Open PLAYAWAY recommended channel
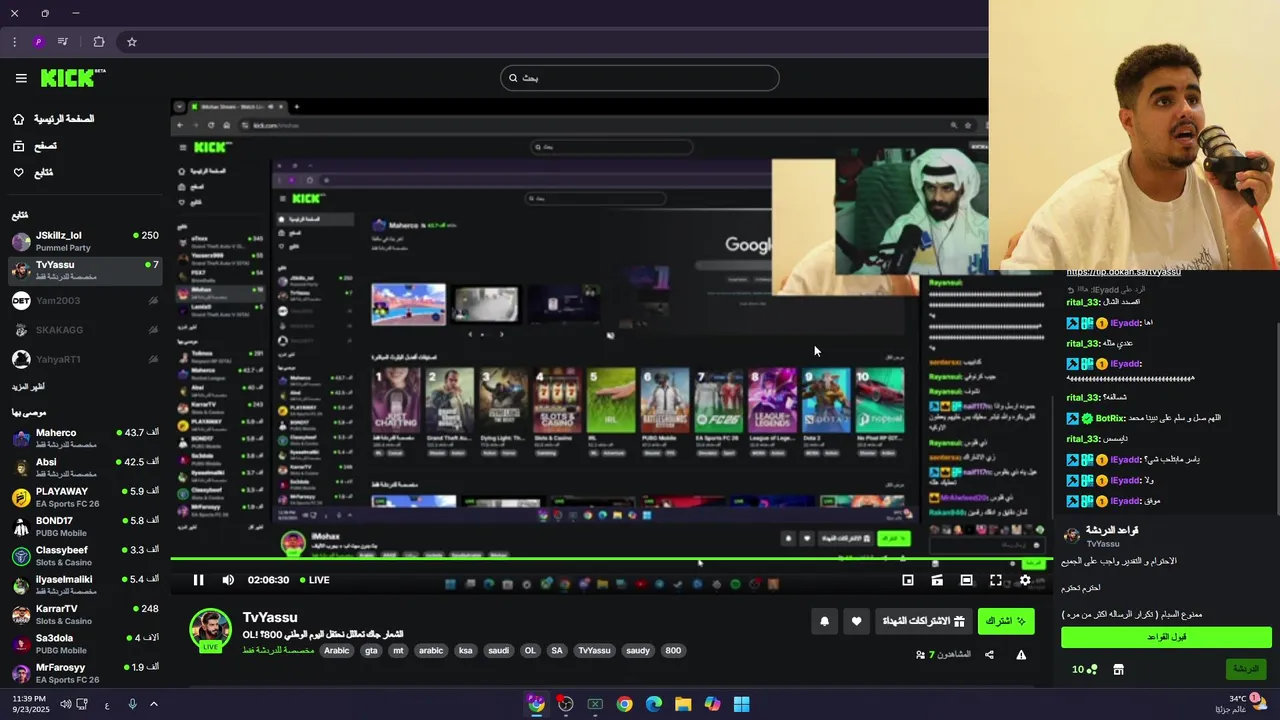The width and height of the screenshot is (1280, 720). 85,497
